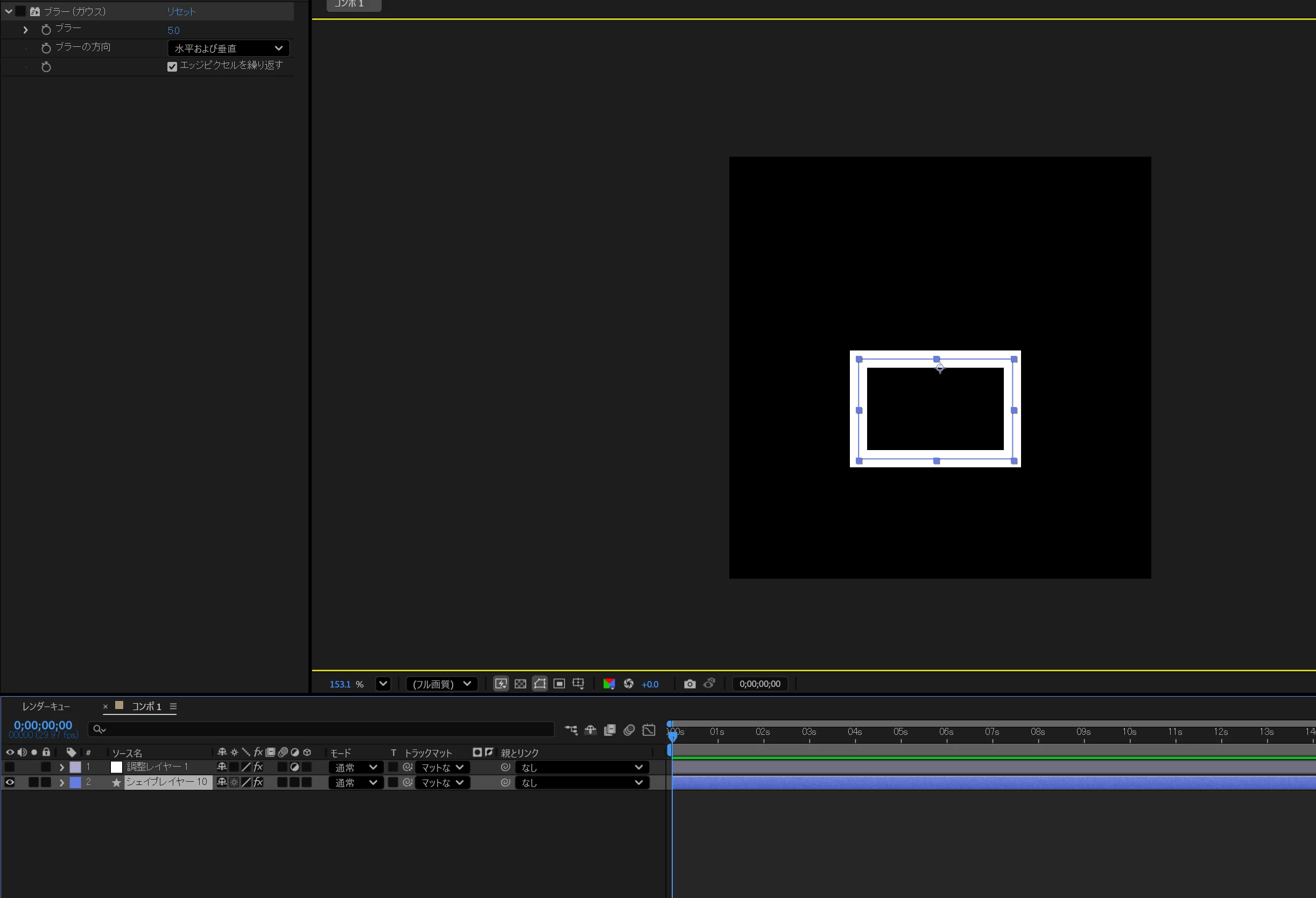
Task: Open grid and guide options icon
Action: [x=578, y=684]
